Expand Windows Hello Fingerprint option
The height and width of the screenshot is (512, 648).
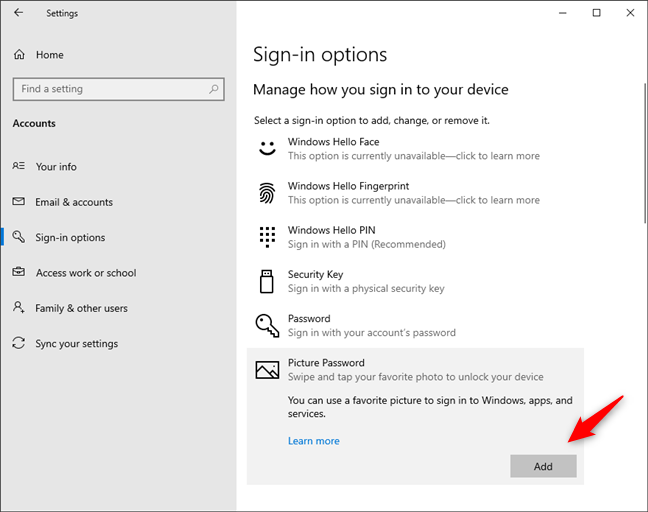coord(415,193)
